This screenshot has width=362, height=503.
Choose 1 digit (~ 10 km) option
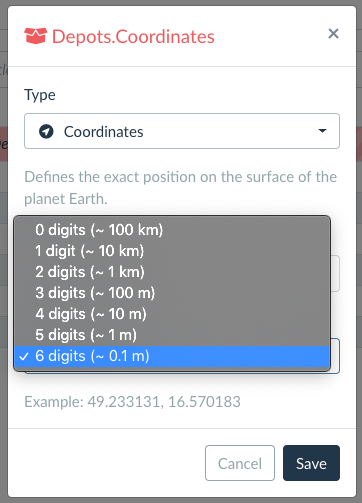pyautogui.click(x=172, y=251)
